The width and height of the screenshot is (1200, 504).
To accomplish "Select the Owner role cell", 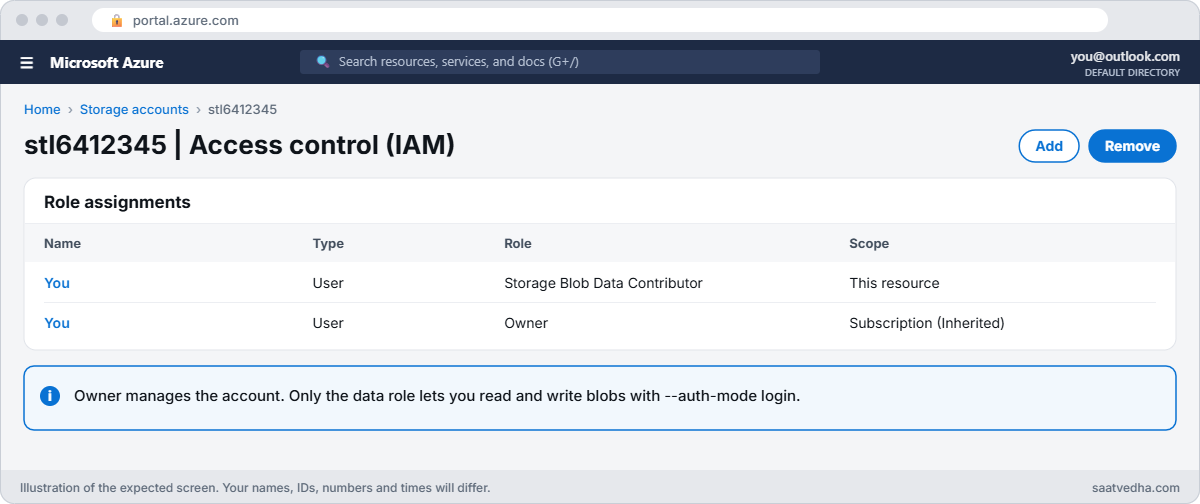I will [x=526, y=323].
